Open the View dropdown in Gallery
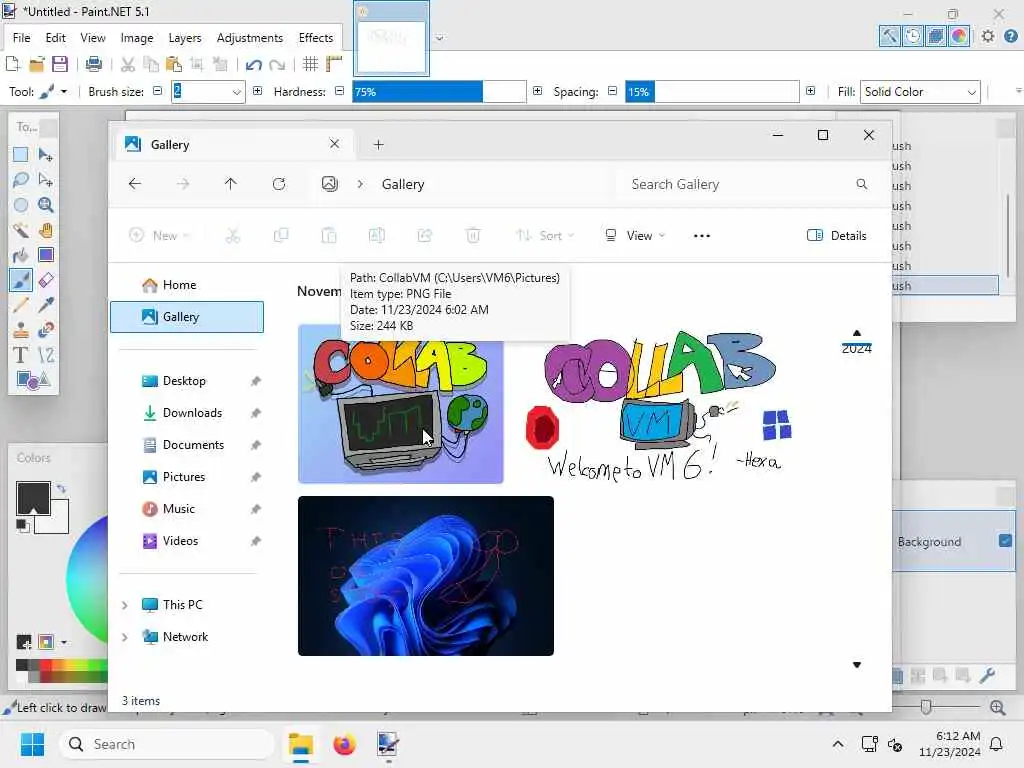 coord(635,236)
